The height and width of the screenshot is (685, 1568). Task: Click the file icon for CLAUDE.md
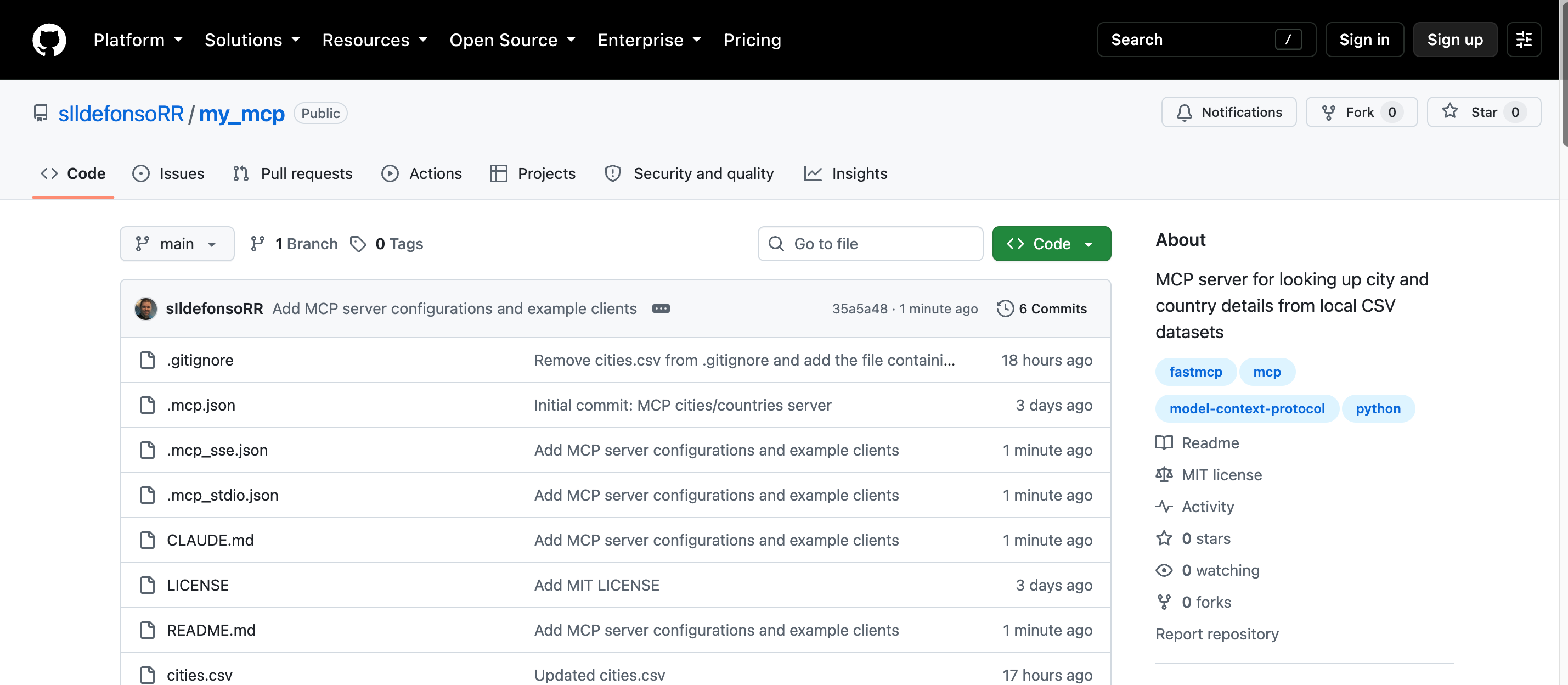pos(147,541)
